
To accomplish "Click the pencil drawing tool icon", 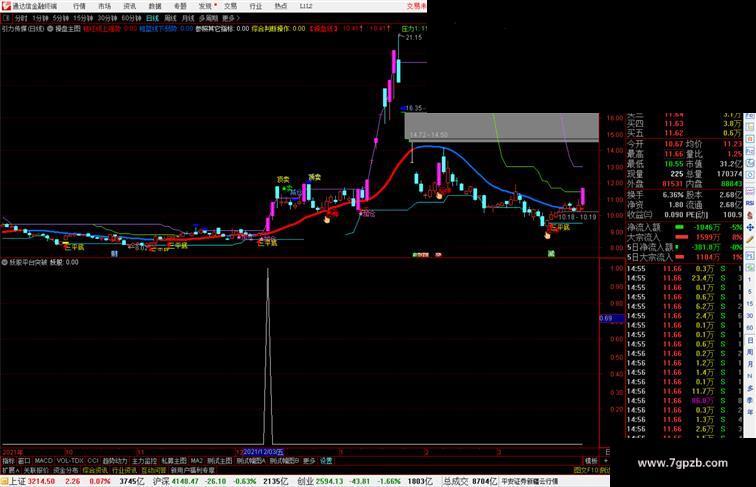I will 750,239.
